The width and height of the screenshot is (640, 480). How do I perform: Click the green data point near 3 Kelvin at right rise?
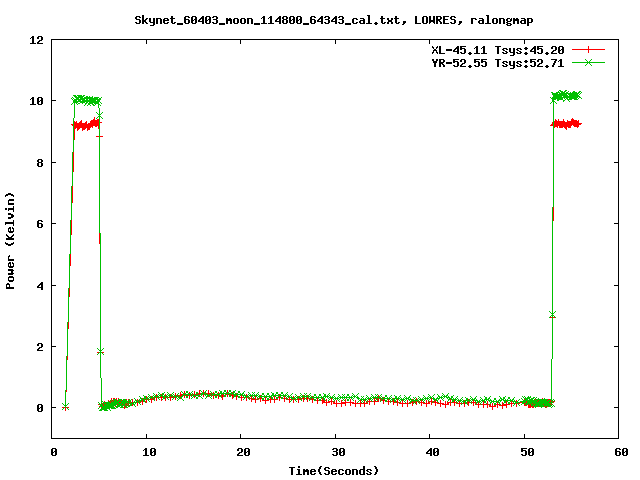click(552, 315)
